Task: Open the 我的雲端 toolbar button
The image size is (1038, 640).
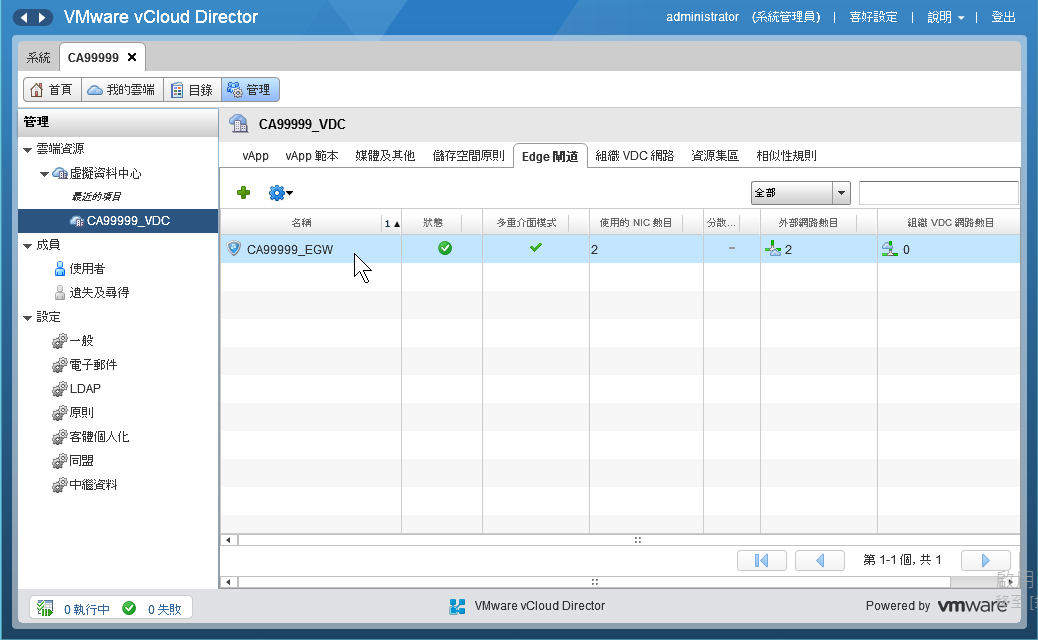Action: point(122,89)
